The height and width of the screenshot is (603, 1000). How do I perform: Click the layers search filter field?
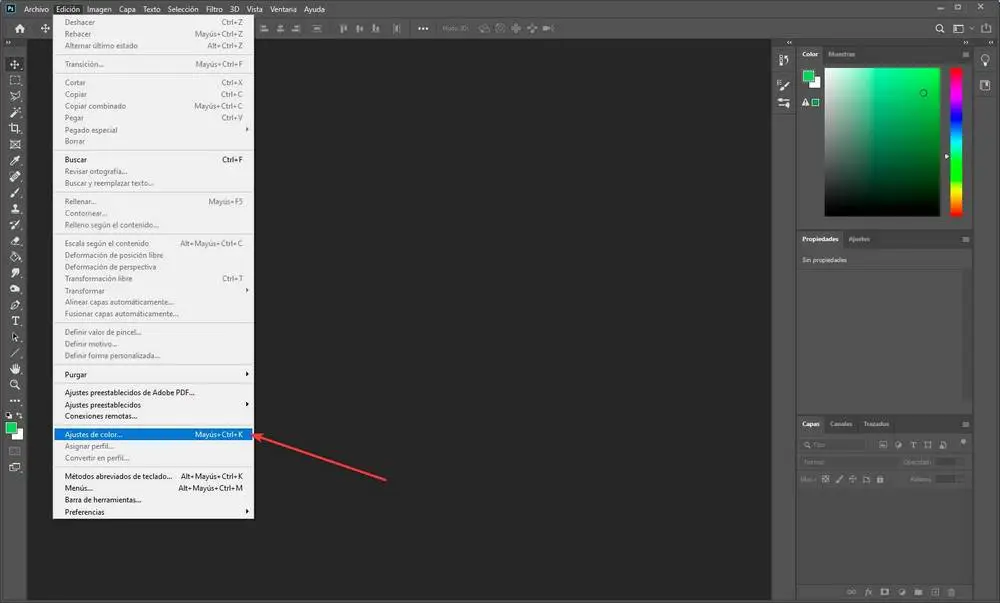(834, 445)
